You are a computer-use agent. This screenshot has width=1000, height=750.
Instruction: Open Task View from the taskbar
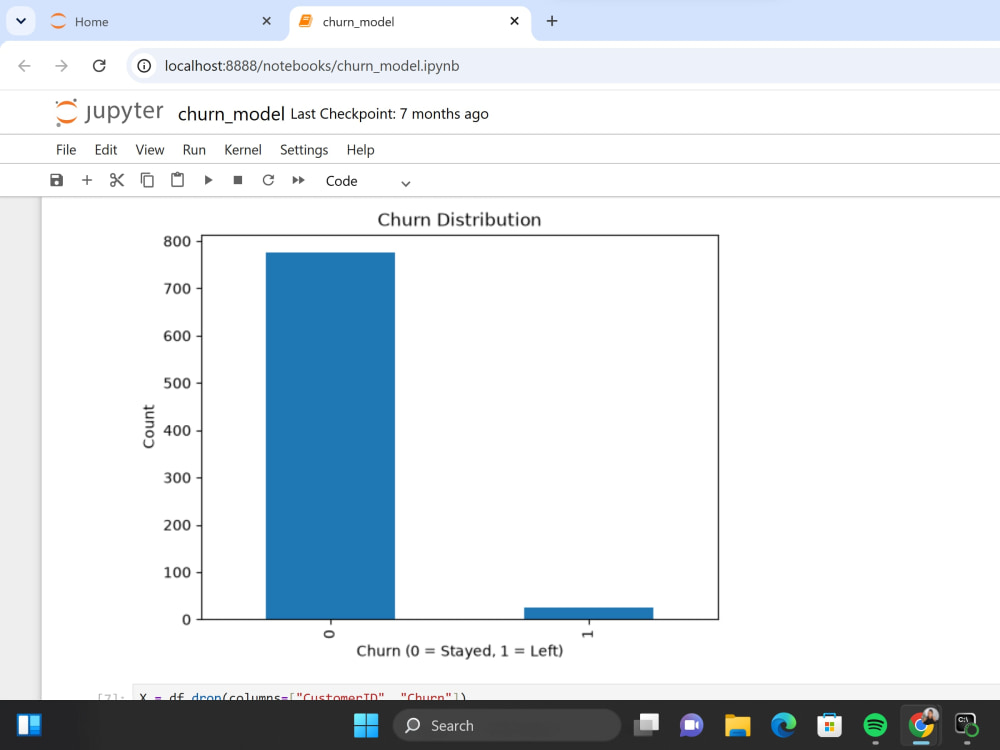[x=646, y=725]
